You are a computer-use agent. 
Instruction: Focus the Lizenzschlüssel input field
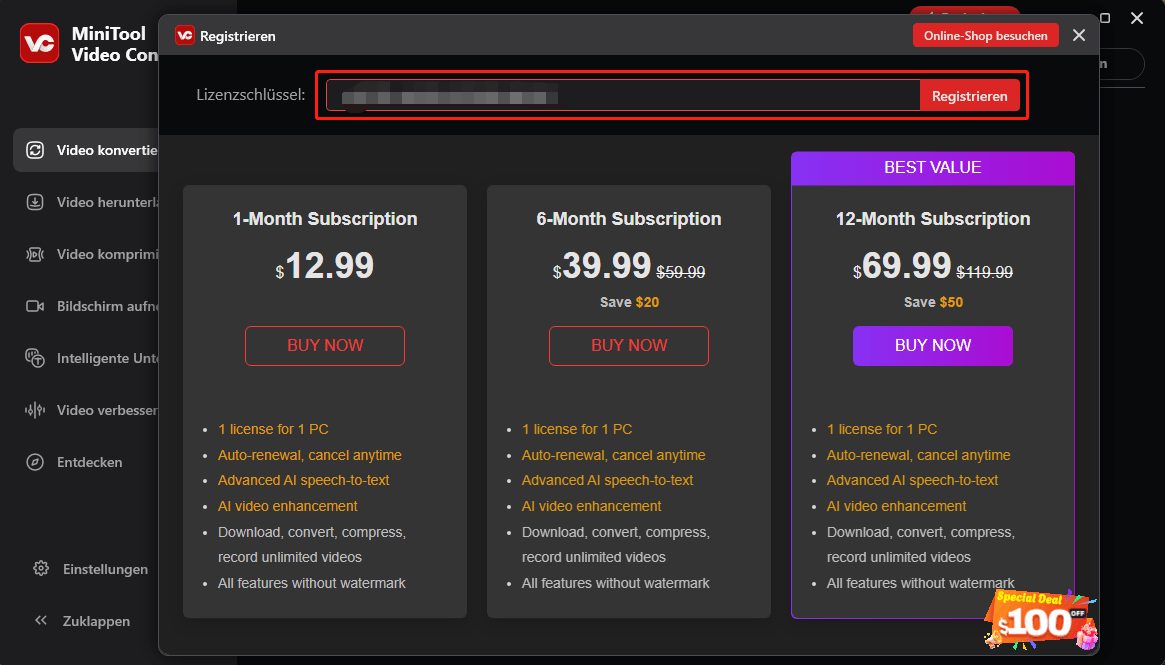(623, 96)
